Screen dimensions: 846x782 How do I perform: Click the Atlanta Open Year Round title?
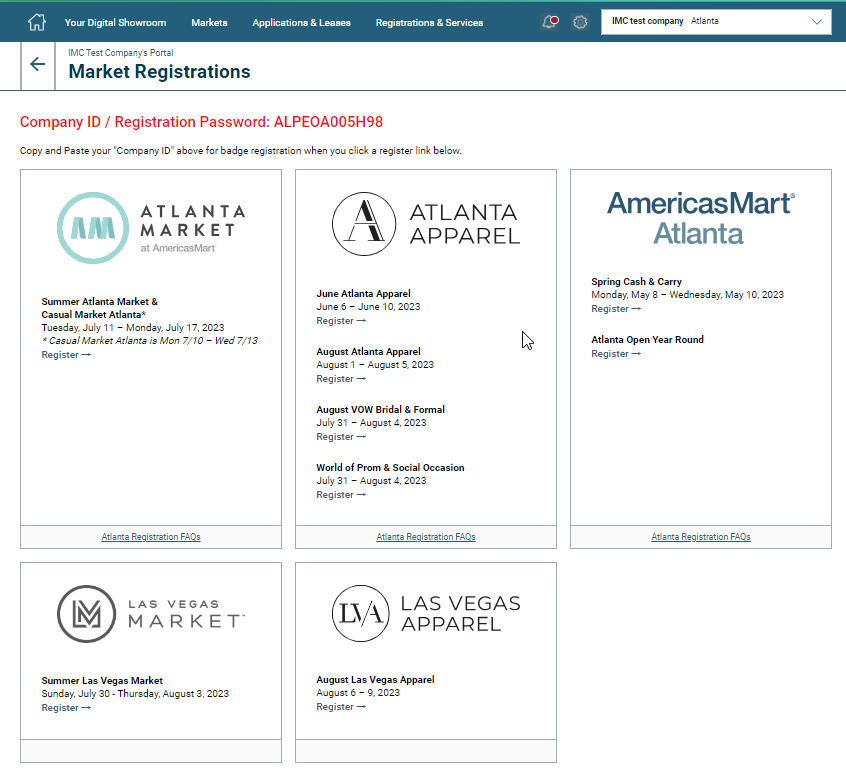point(647,339)
